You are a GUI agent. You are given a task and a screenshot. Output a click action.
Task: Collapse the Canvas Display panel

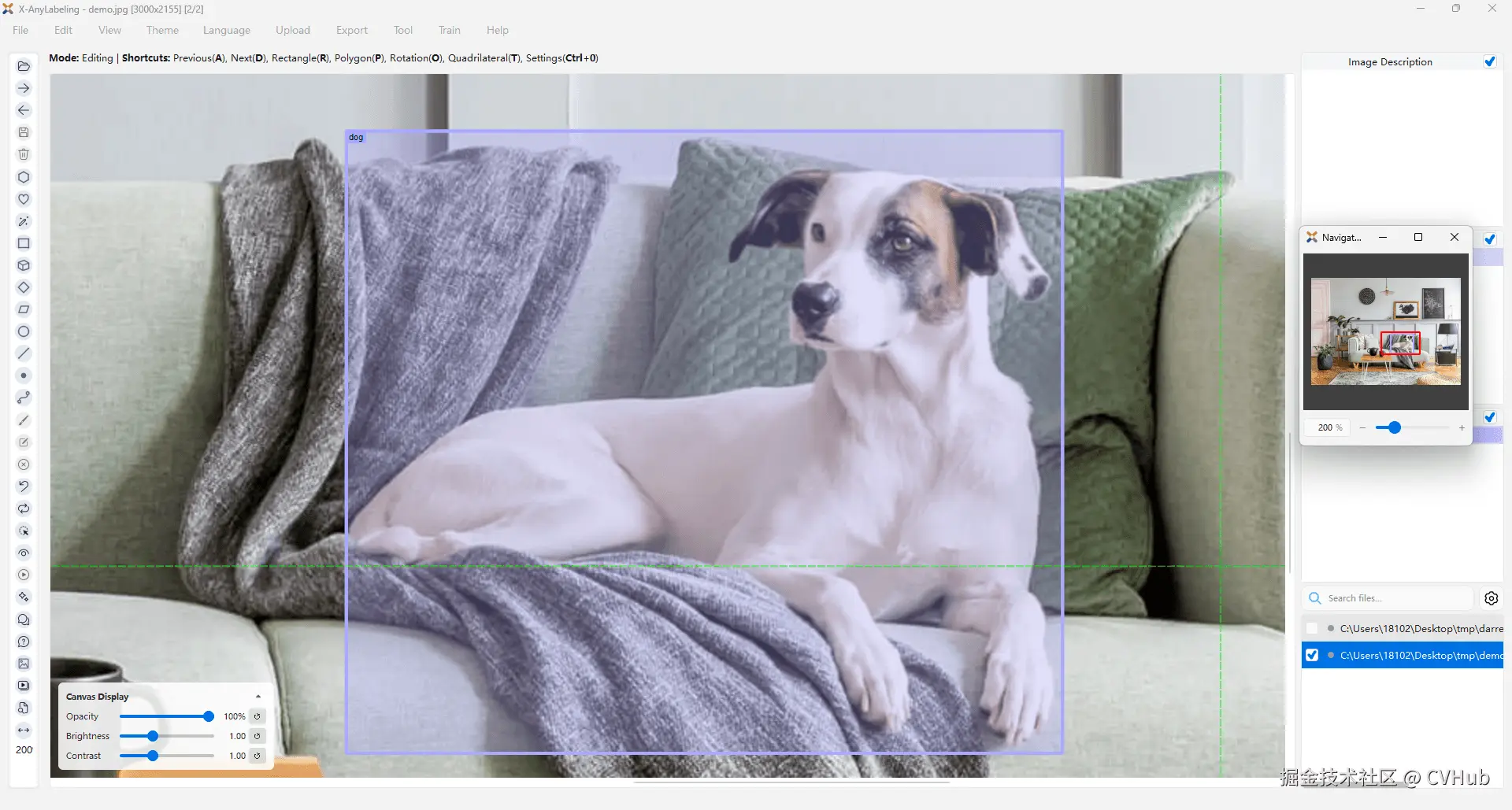(x=258, y=697)
